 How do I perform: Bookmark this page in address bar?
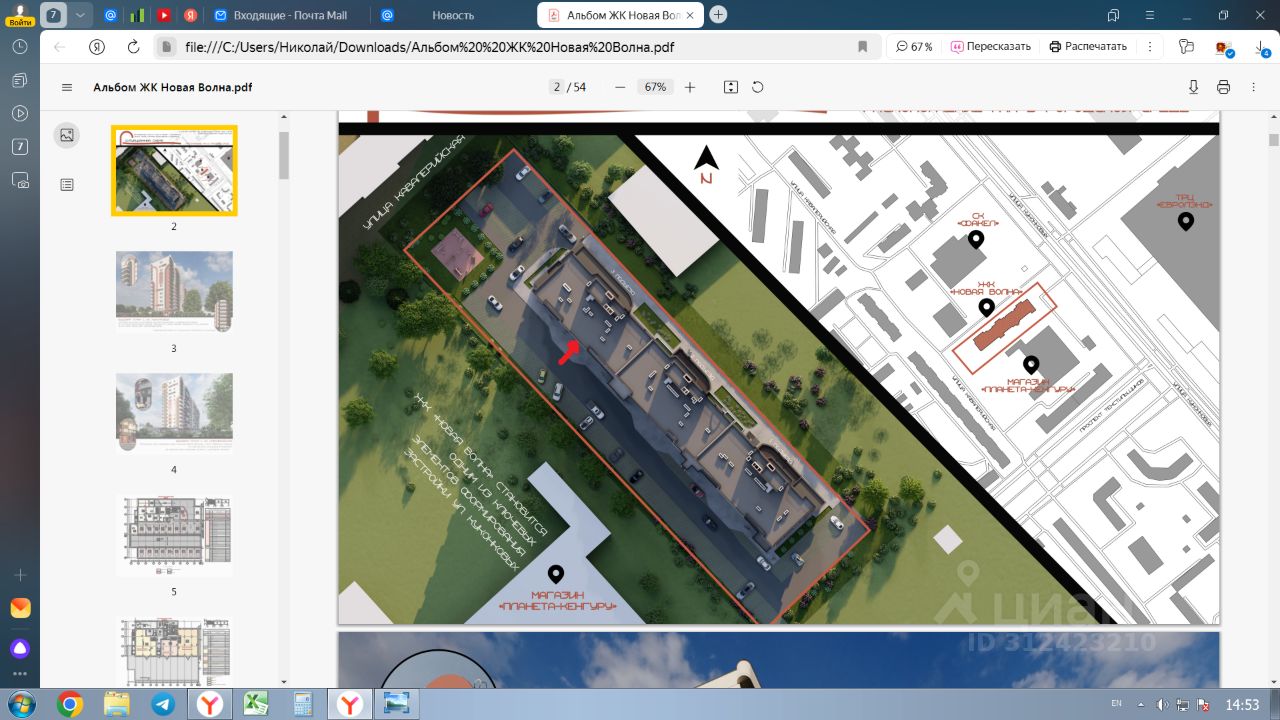862,47
